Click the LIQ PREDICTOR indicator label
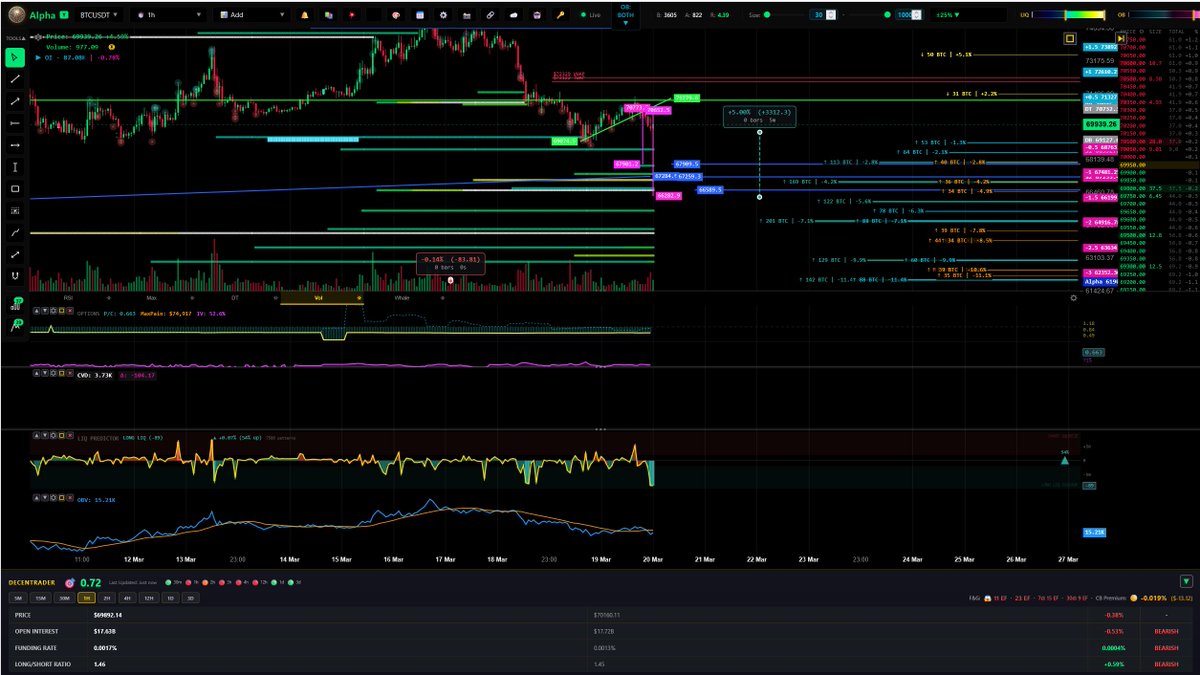Image resolution: width=1200 pixels, height=675 pixels. [98, 438]
